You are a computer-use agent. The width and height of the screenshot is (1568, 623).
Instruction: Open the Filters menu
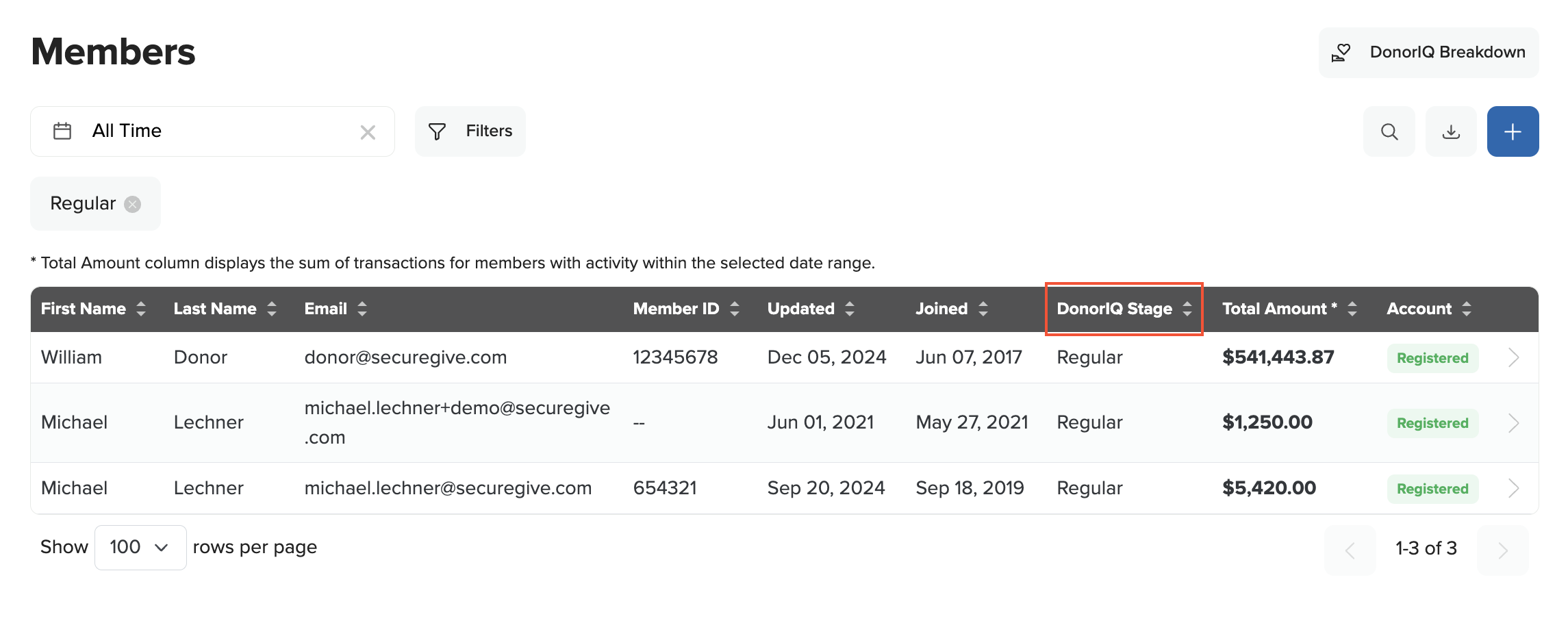tap(470, 131)
